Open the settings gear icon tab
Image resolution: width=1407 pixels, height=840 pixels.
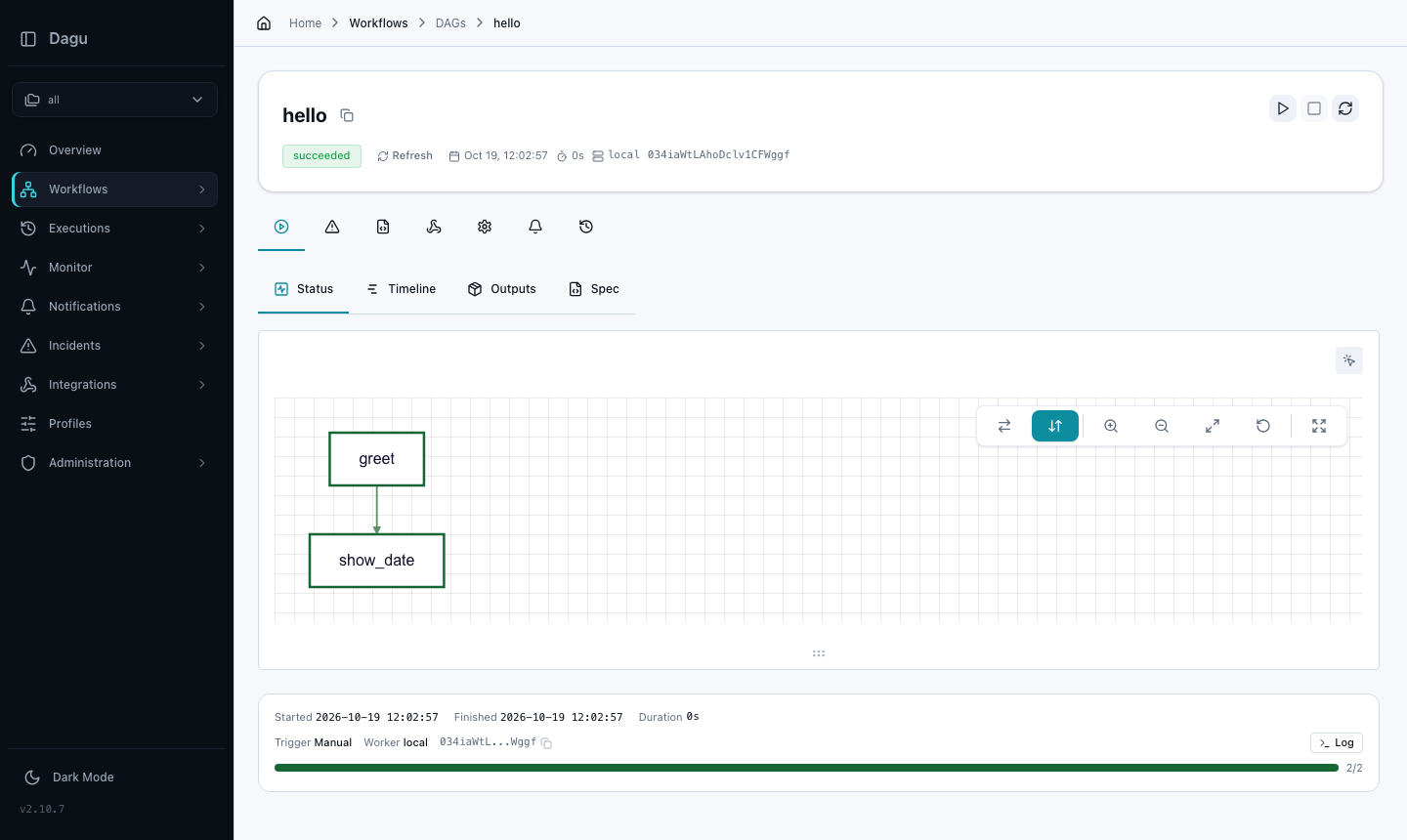tap(485, 227)
